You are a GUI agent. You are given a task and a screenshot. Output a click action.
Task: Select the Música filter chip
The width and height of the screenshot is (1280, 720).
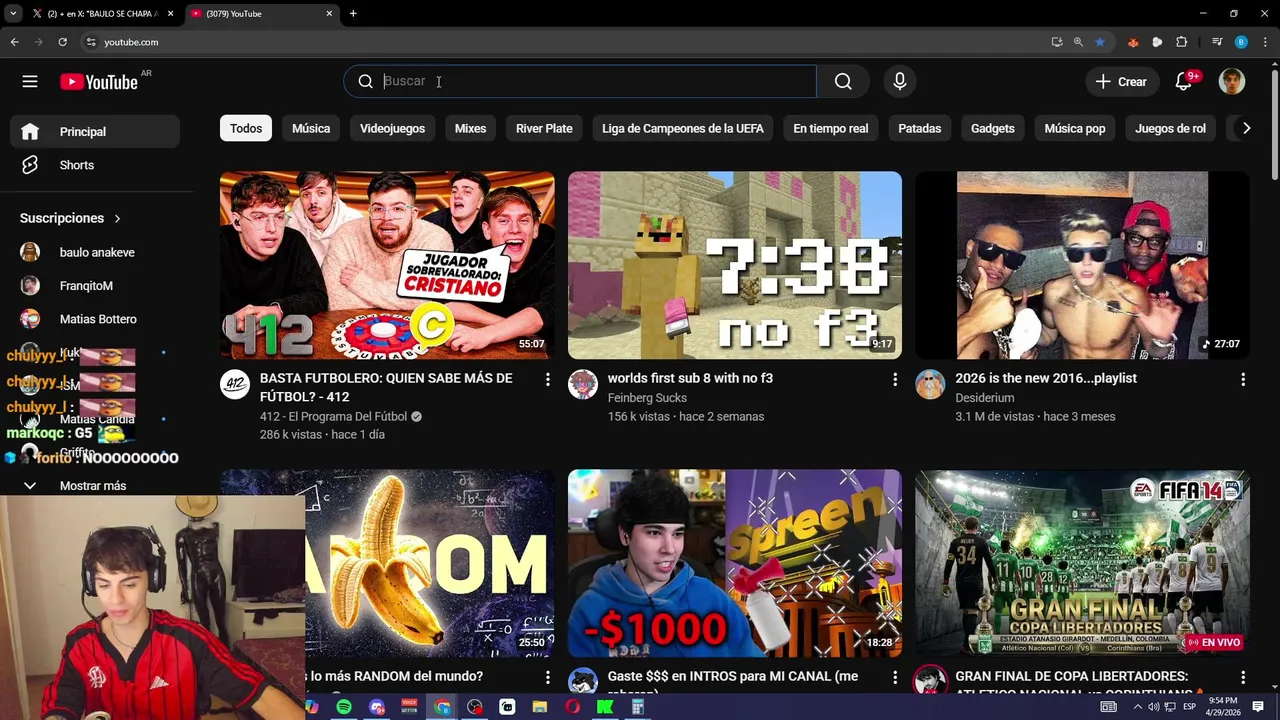coord(311,128)
